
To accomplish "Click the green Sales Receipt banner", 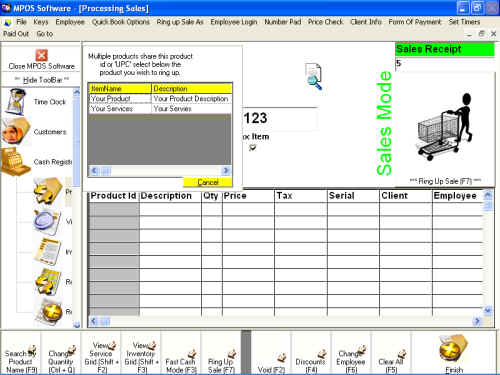I will pos(445,49).
